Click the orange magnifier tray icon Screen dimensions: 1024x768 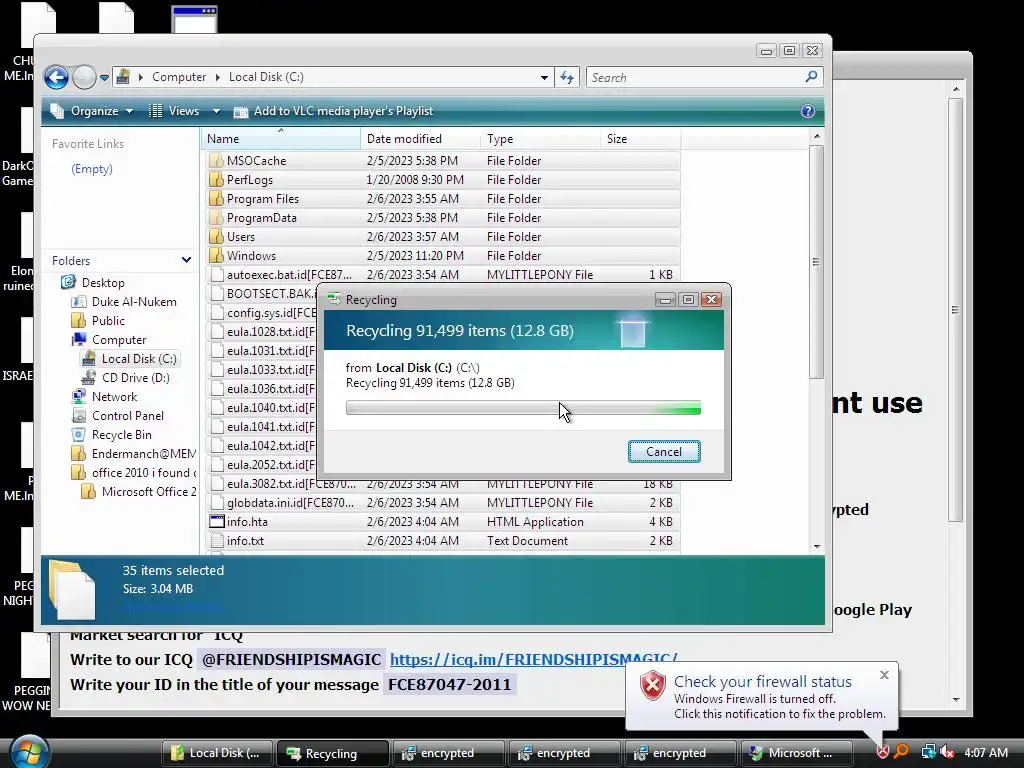point(901,752)
